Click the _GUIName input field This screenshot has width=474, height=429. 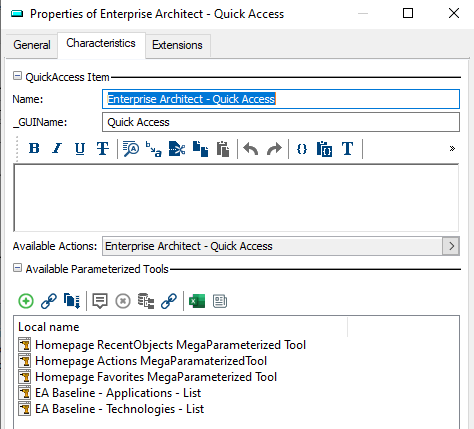click(281, 122)
